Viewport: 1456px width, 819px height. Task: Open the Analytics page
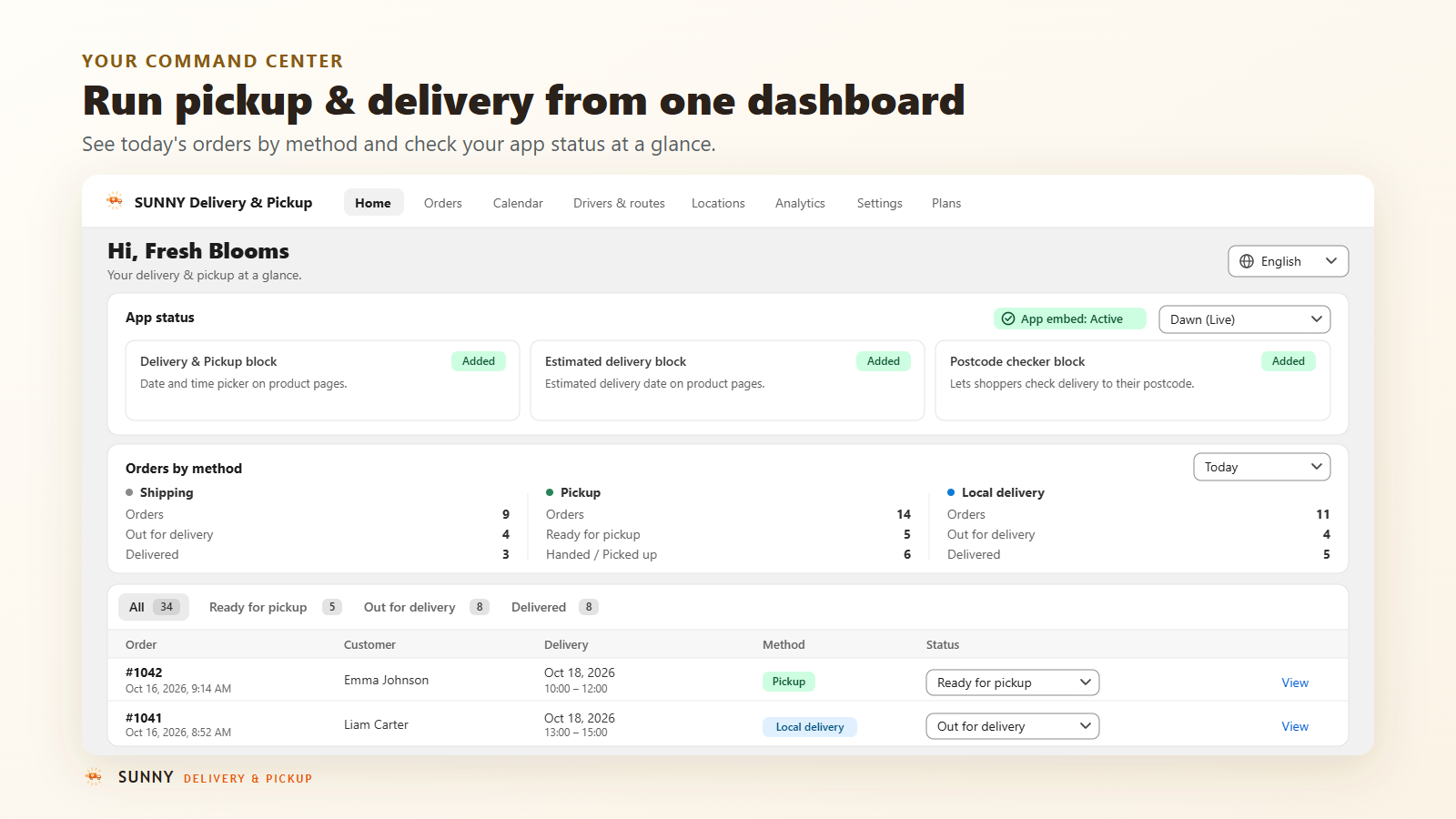click(800, 203)
